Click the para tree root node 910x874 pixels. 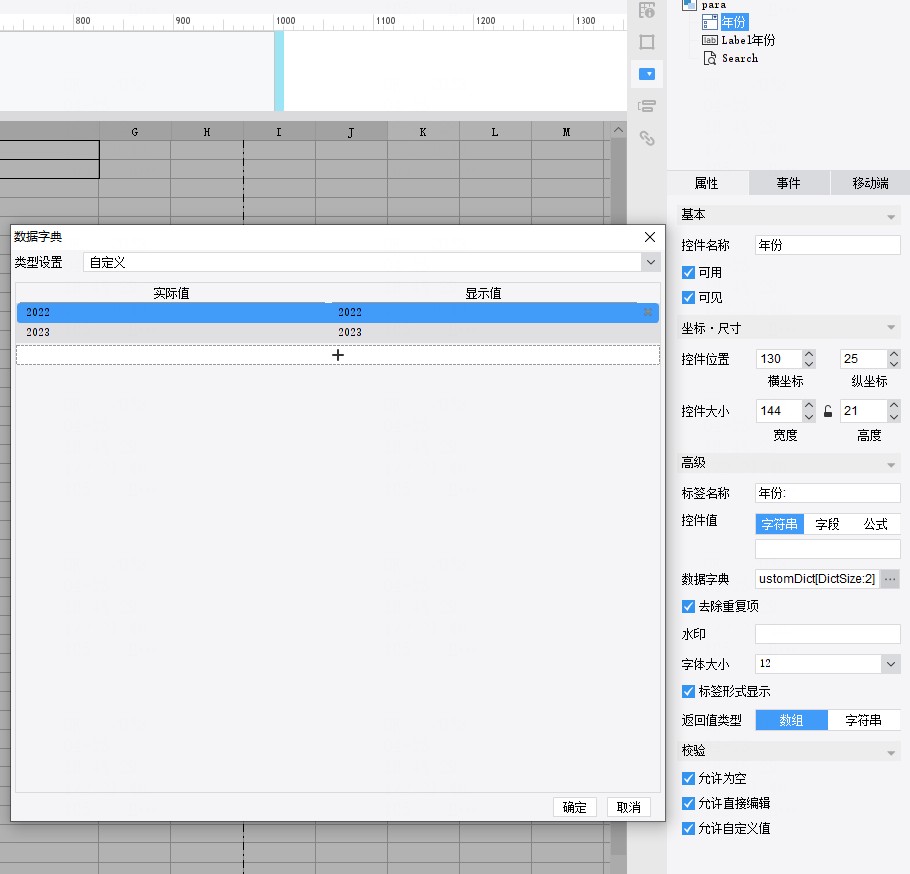(713, 5)
